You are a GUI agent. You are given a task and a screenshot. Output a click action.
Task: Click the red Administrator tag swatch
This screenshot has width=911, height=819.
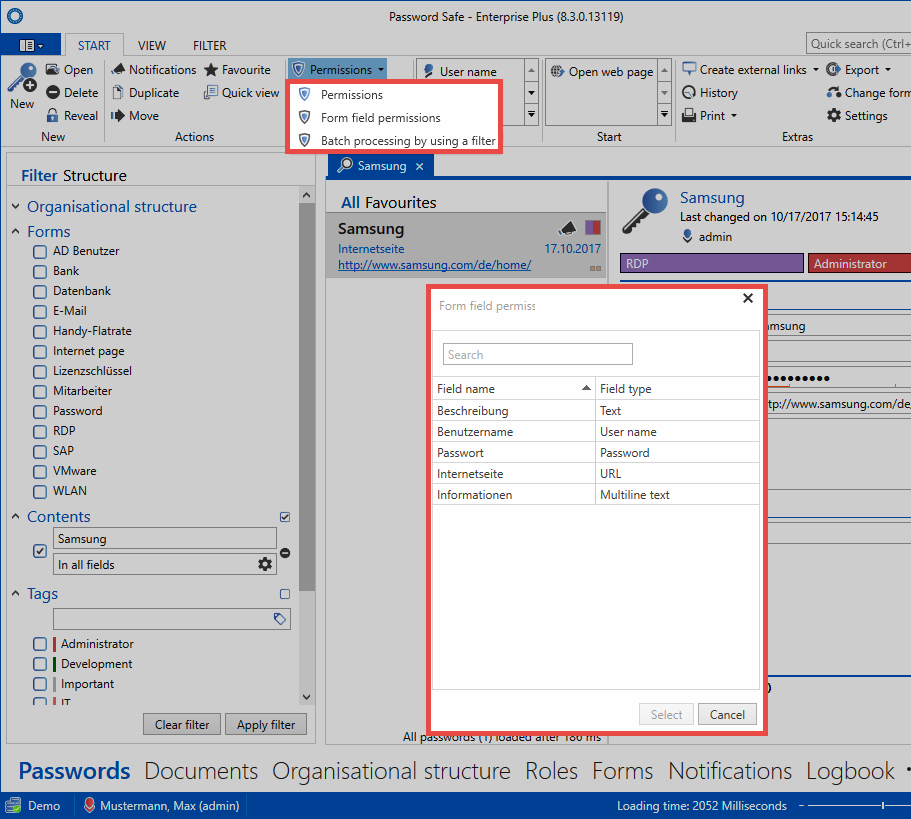pyautogui.click(x=859, y=263)
